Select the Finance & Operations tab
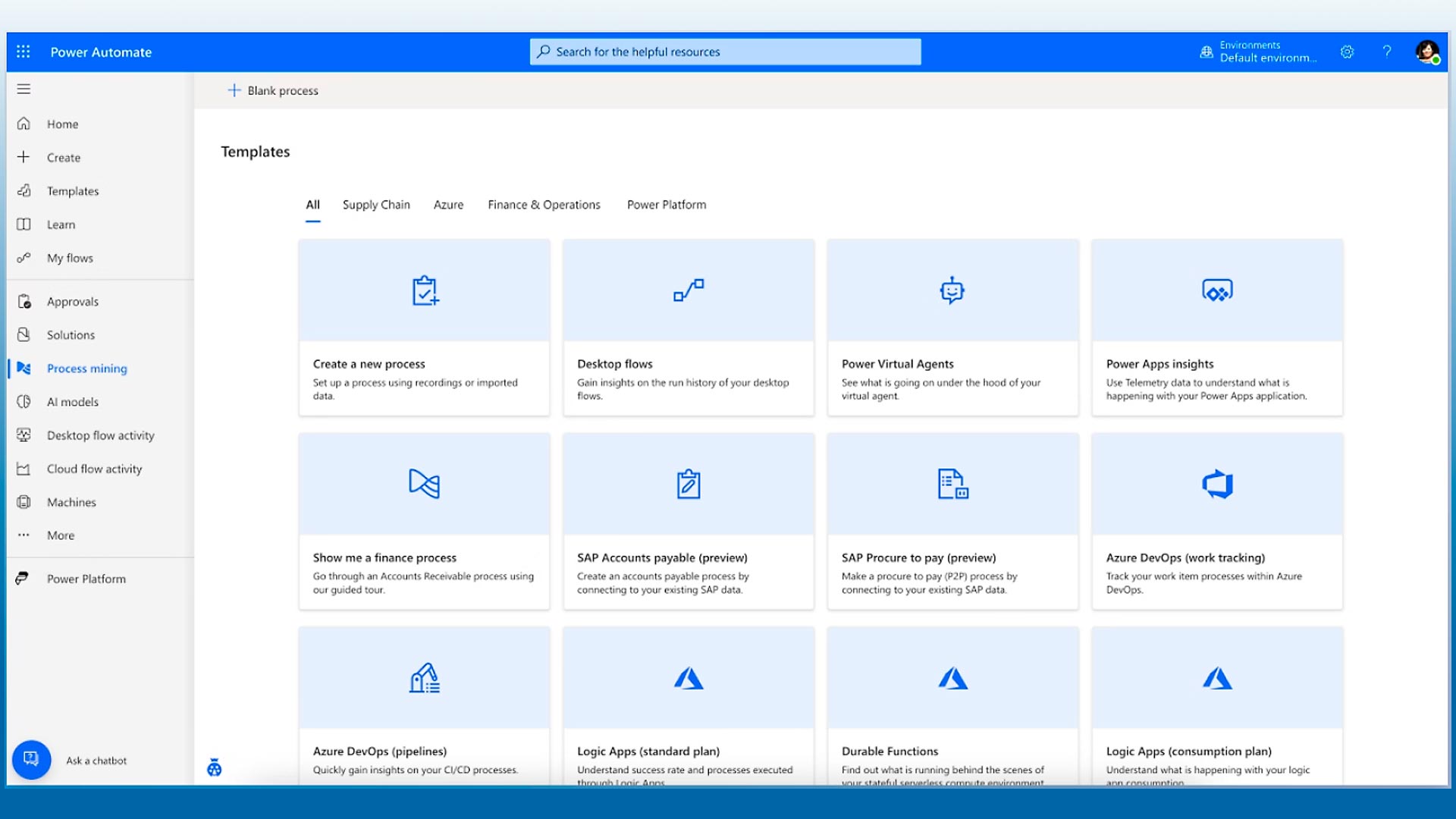The height and width of the screenshot is (819, 1456). click(x=544, y=205)
